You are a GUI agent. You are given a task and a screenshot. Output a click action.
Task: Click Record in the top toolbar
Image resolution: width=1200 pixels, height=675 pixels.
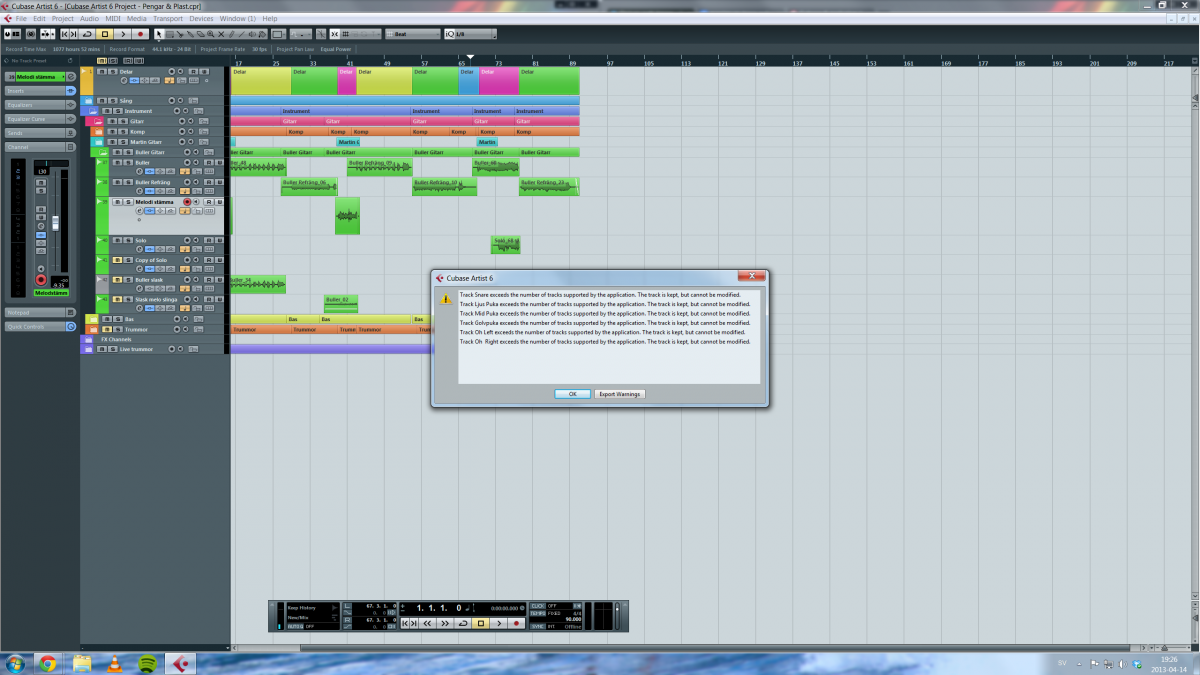click(141, 34)
